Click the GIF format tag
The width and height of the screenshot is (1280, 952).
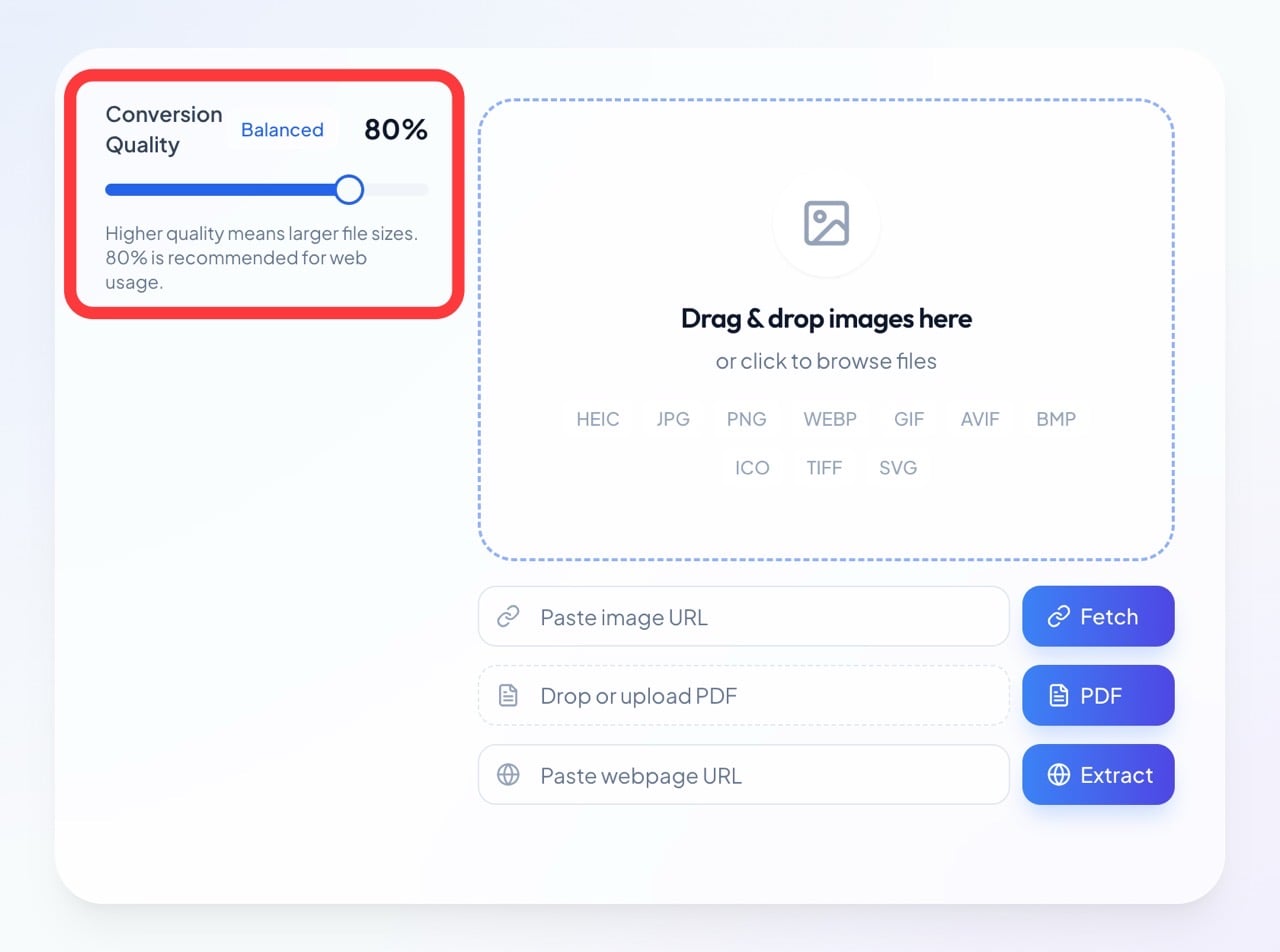(x=909, y=419)
